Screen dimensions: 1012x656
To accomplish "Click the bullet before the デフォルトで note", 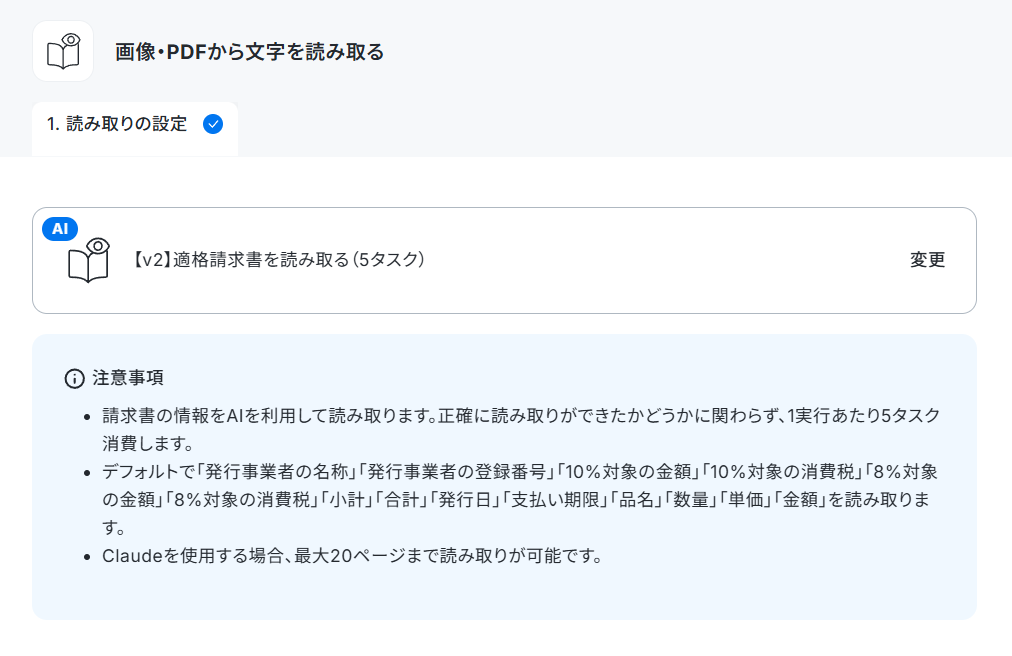I will (87, 473).
